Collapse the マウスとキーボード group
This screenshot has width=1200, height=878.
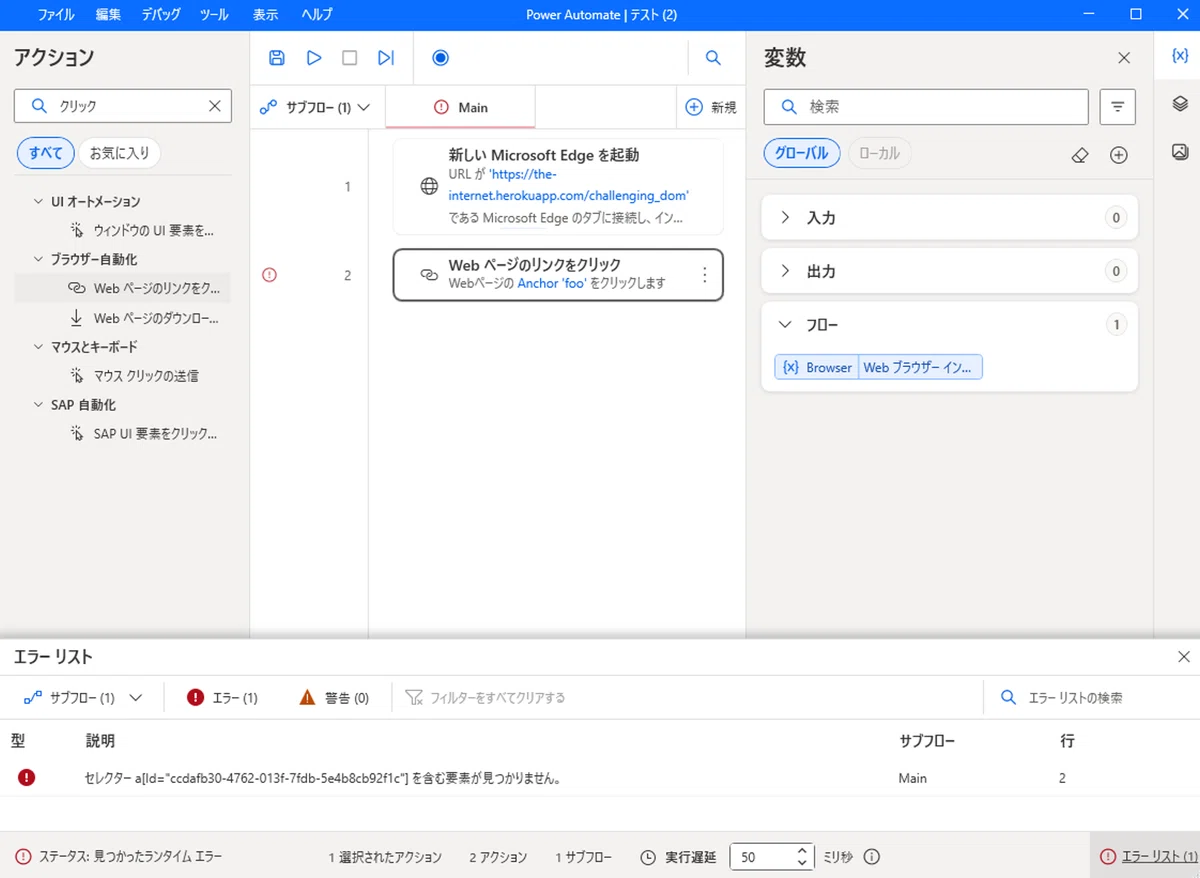pos(39,346)
